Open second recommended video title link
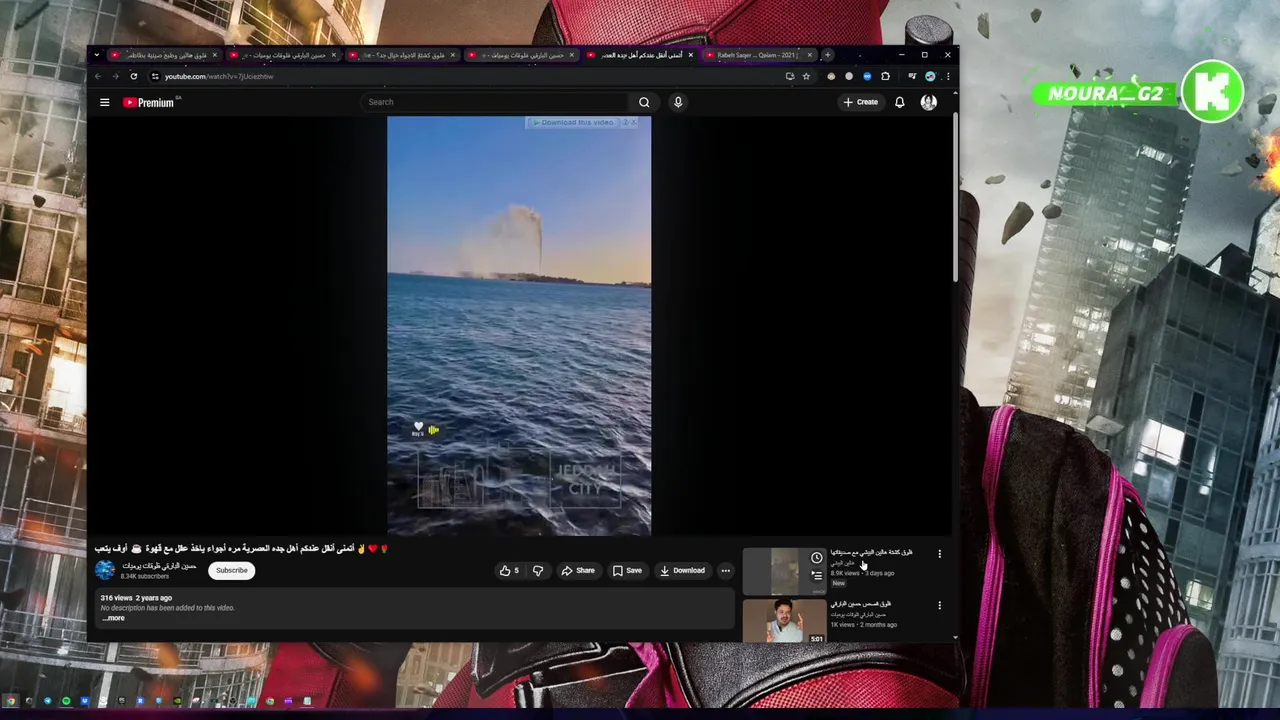Image resolution: width=1280 pixels, height=720 pixels. click(860, 604)
